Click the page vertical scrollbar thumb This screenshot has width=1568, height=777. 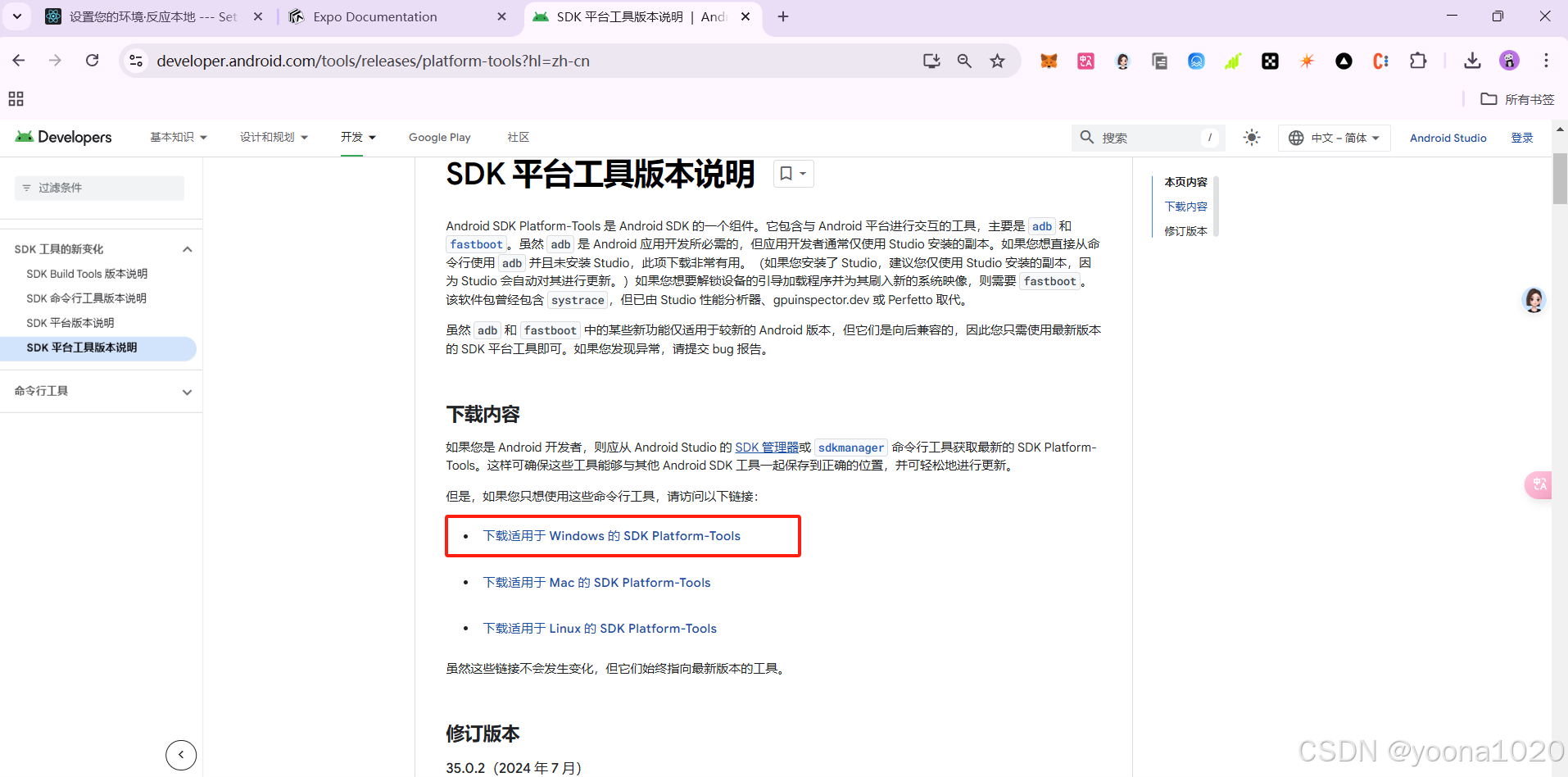pyautogui.click(x=1560, y=178)
